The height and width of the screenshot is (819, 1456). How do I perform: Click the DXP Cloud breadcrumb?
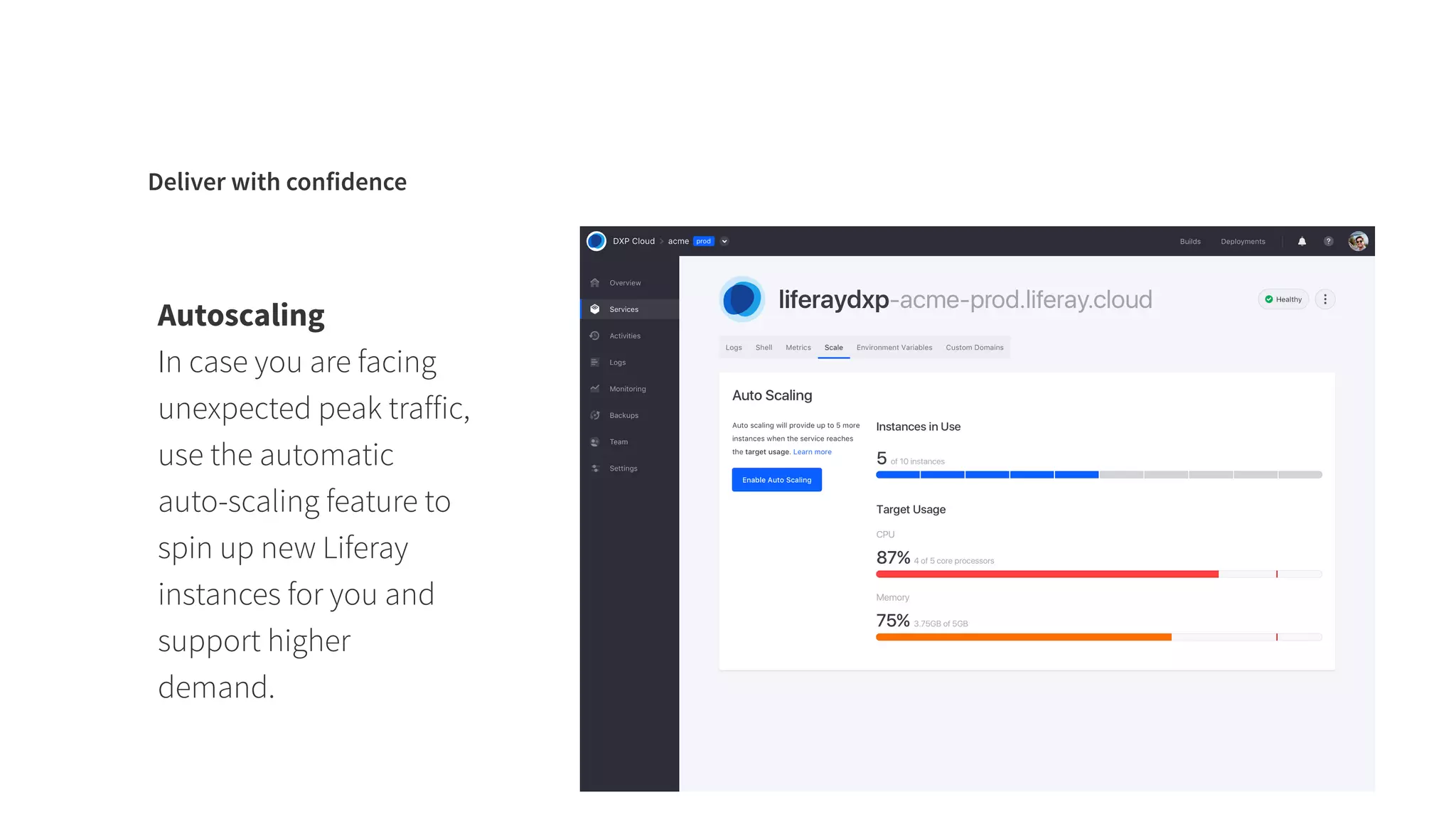(x=633, y=241)
